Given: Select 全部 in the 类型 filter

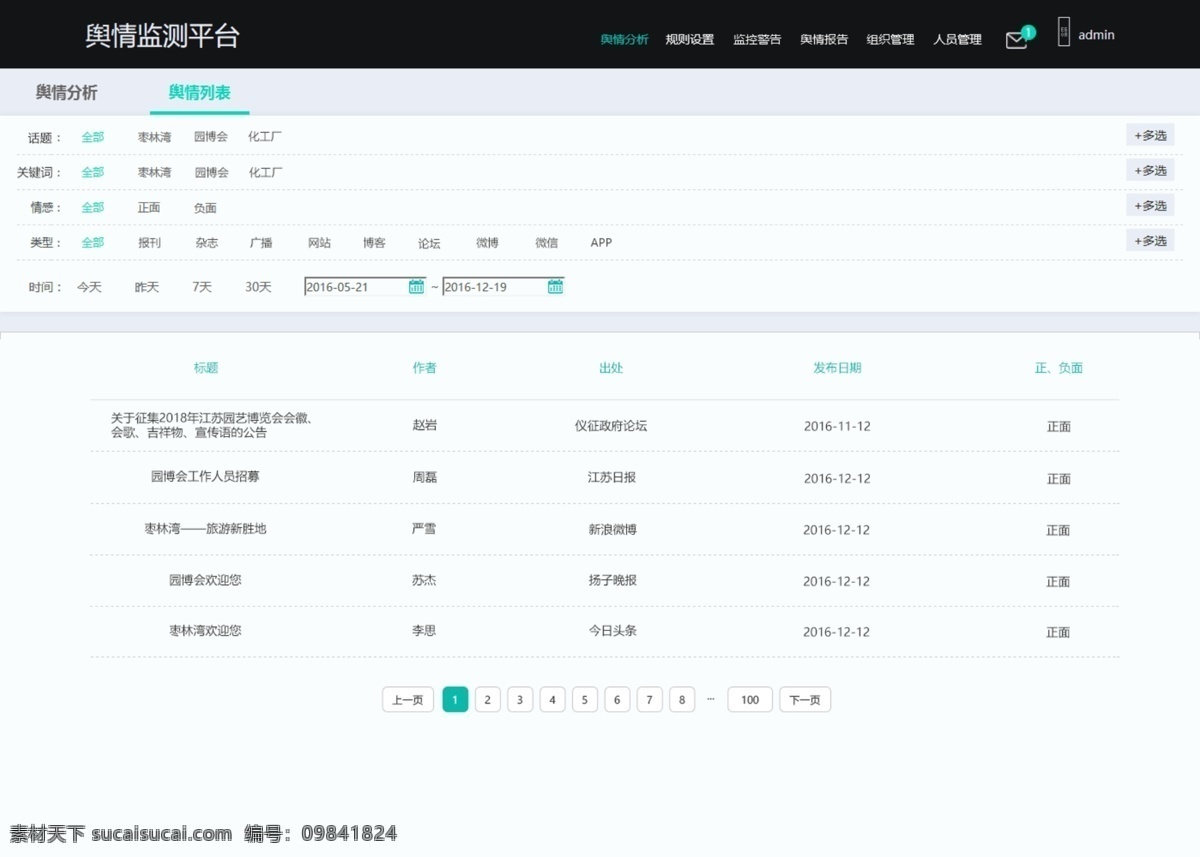Looking at the screenshot, I should (x=93, y=242).
